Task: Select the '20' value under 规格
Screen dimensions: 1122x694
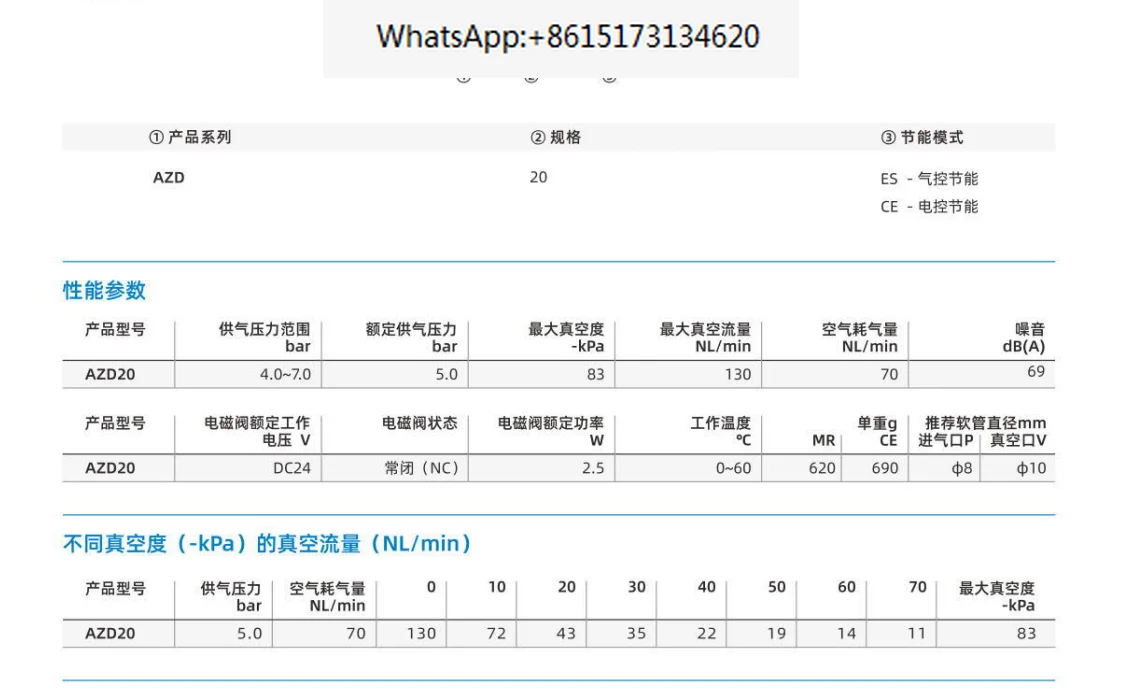Action: point(538,177)
